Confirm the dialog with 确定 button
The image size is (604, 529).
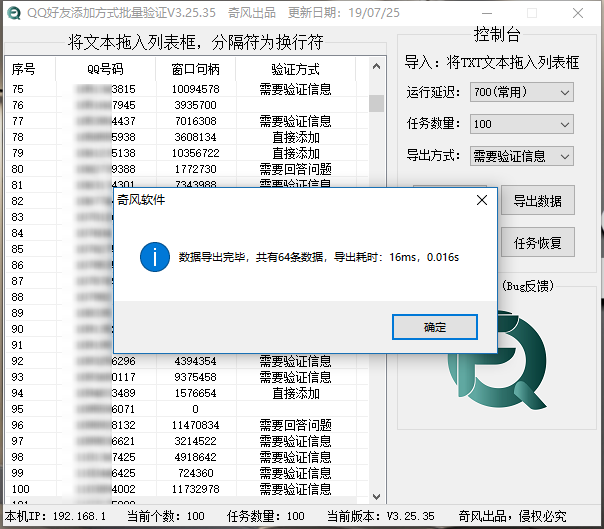click(x=435, y=327)
